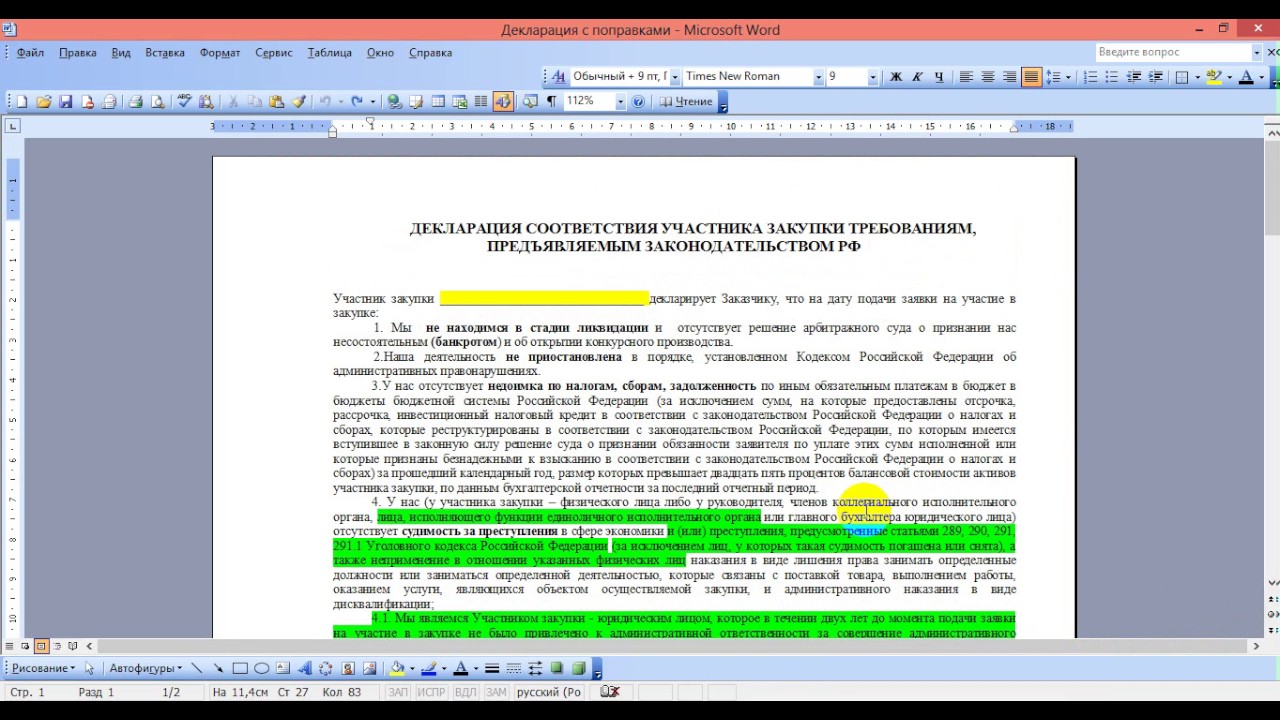
Task: Click the Redo arrow
Action: (x=357, y=101)
